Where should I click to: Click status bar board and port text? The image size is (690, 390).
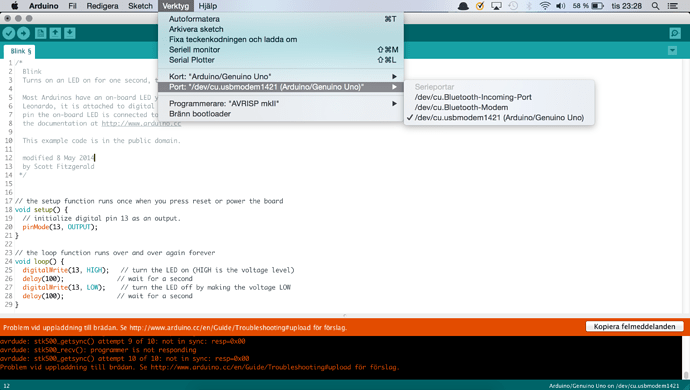[614, 386]
